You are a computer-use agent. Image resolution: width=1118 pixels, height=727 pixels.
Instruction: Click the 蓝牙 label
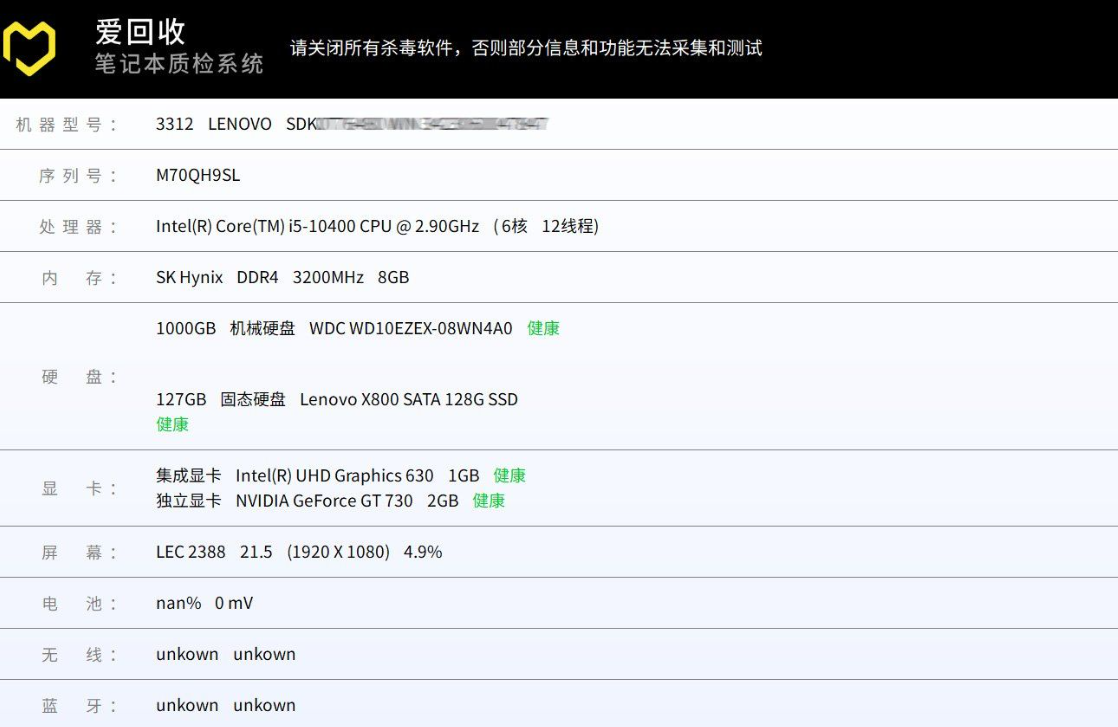point(78,706)
